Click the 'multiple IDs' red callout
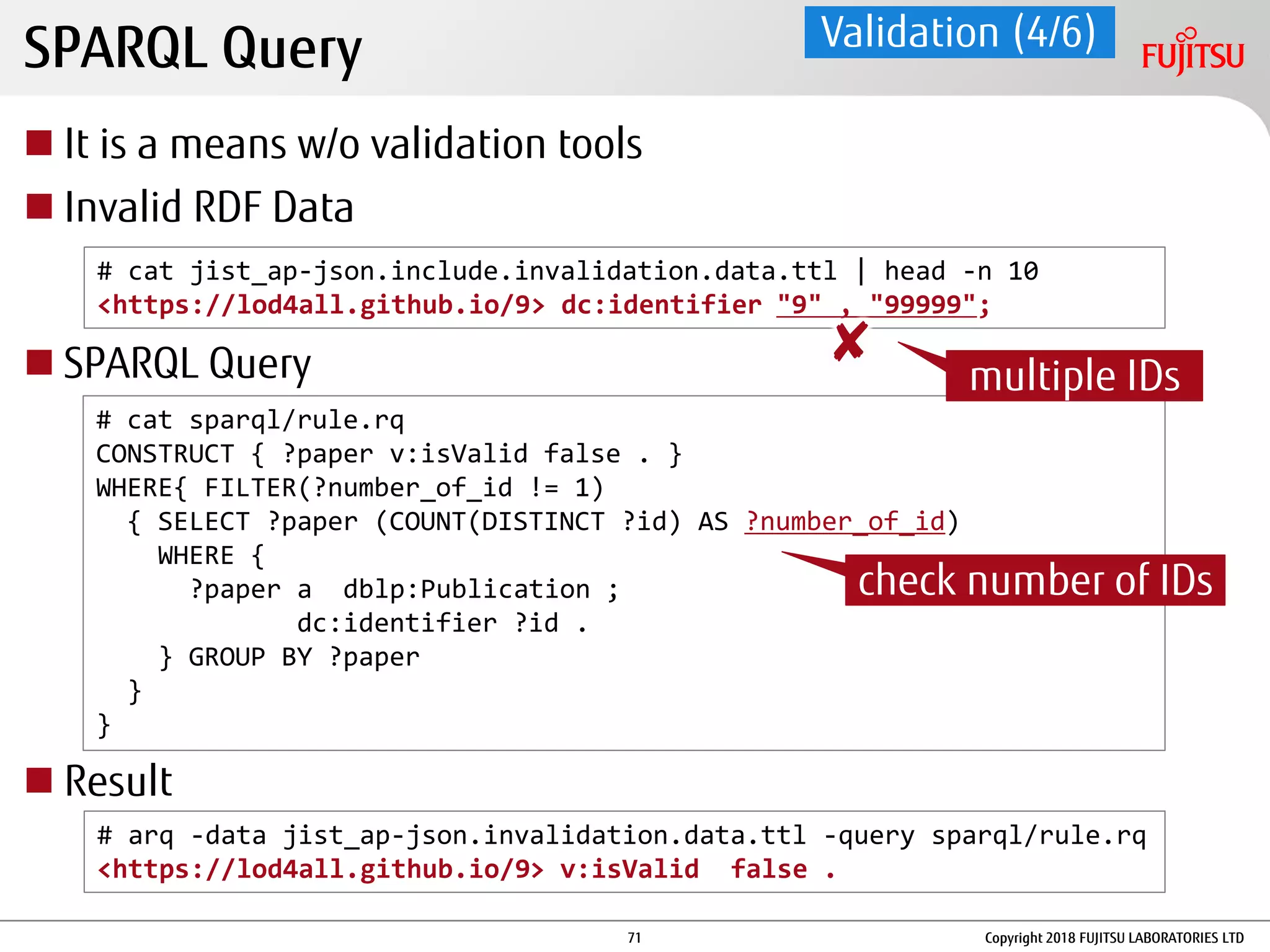 pyautogui.click(x=1074, y=376)
